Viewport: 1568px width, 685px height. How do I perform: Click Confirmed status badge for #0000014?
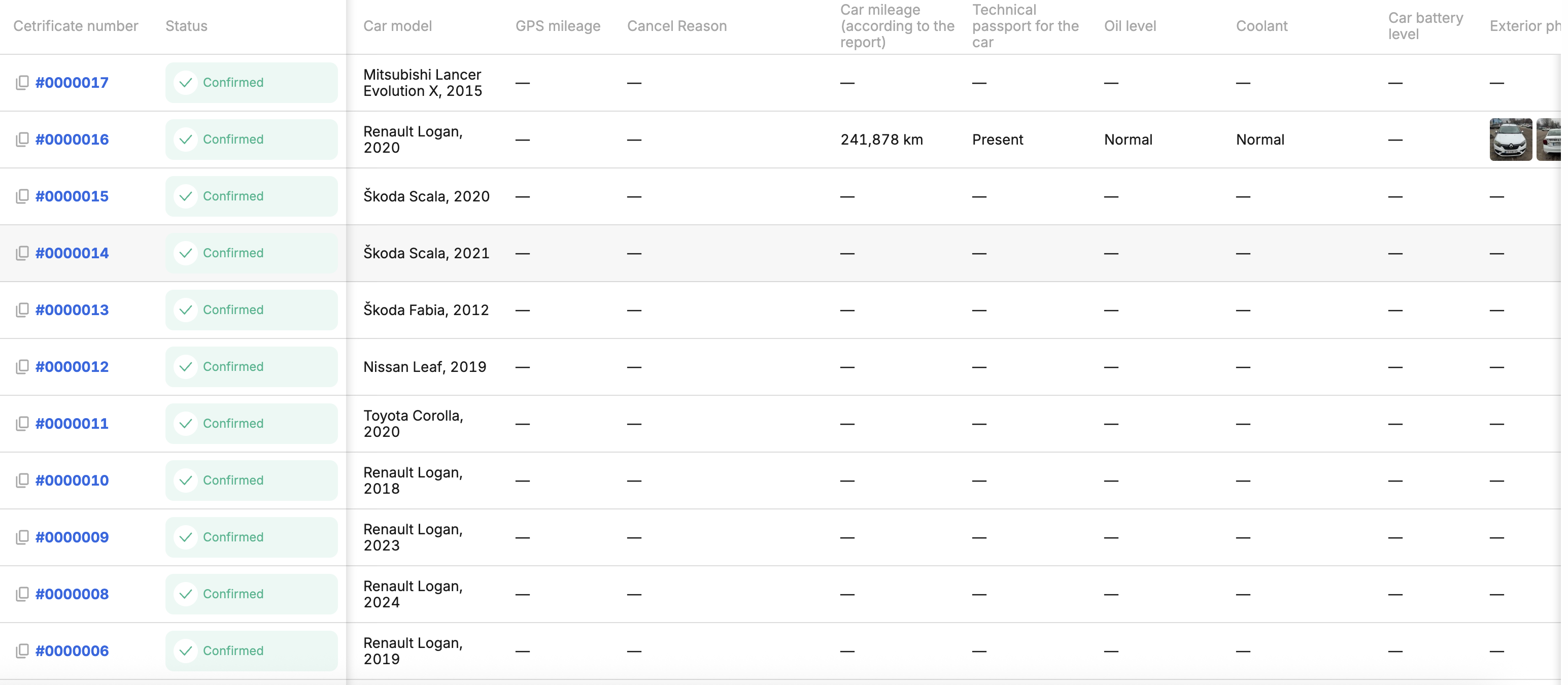251,253
